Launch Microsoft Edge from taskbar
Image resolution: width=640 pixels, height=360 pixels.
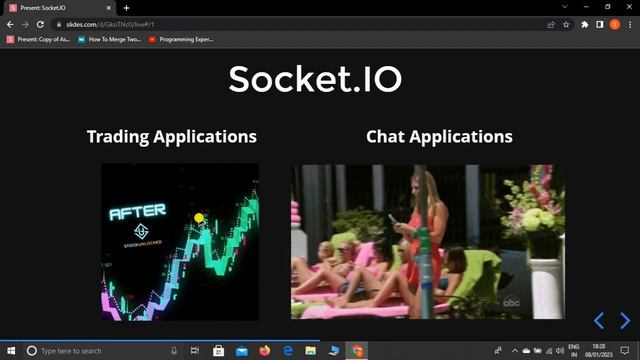click(x=288, y=351)
